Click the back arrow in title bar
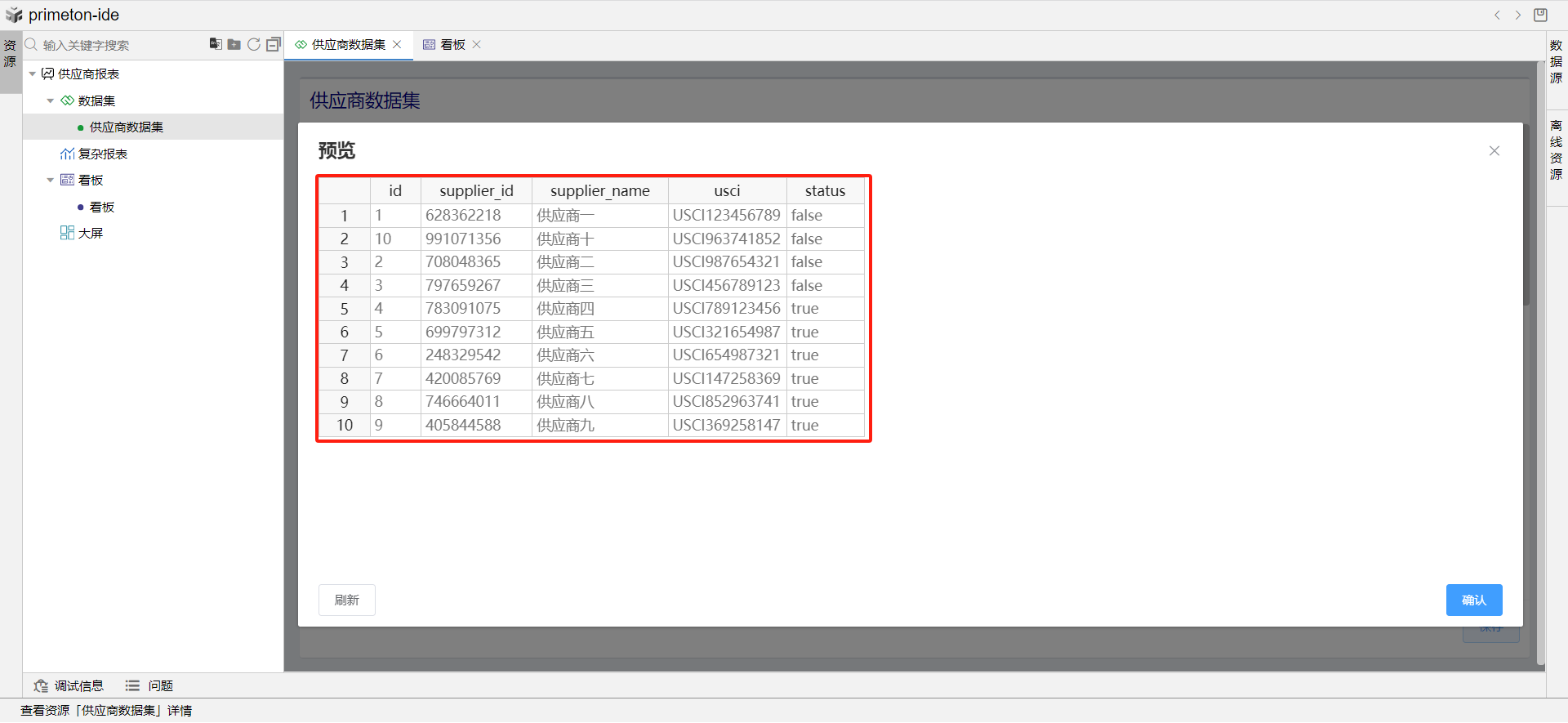1568x723 pixels. (x=1497, y=15)
